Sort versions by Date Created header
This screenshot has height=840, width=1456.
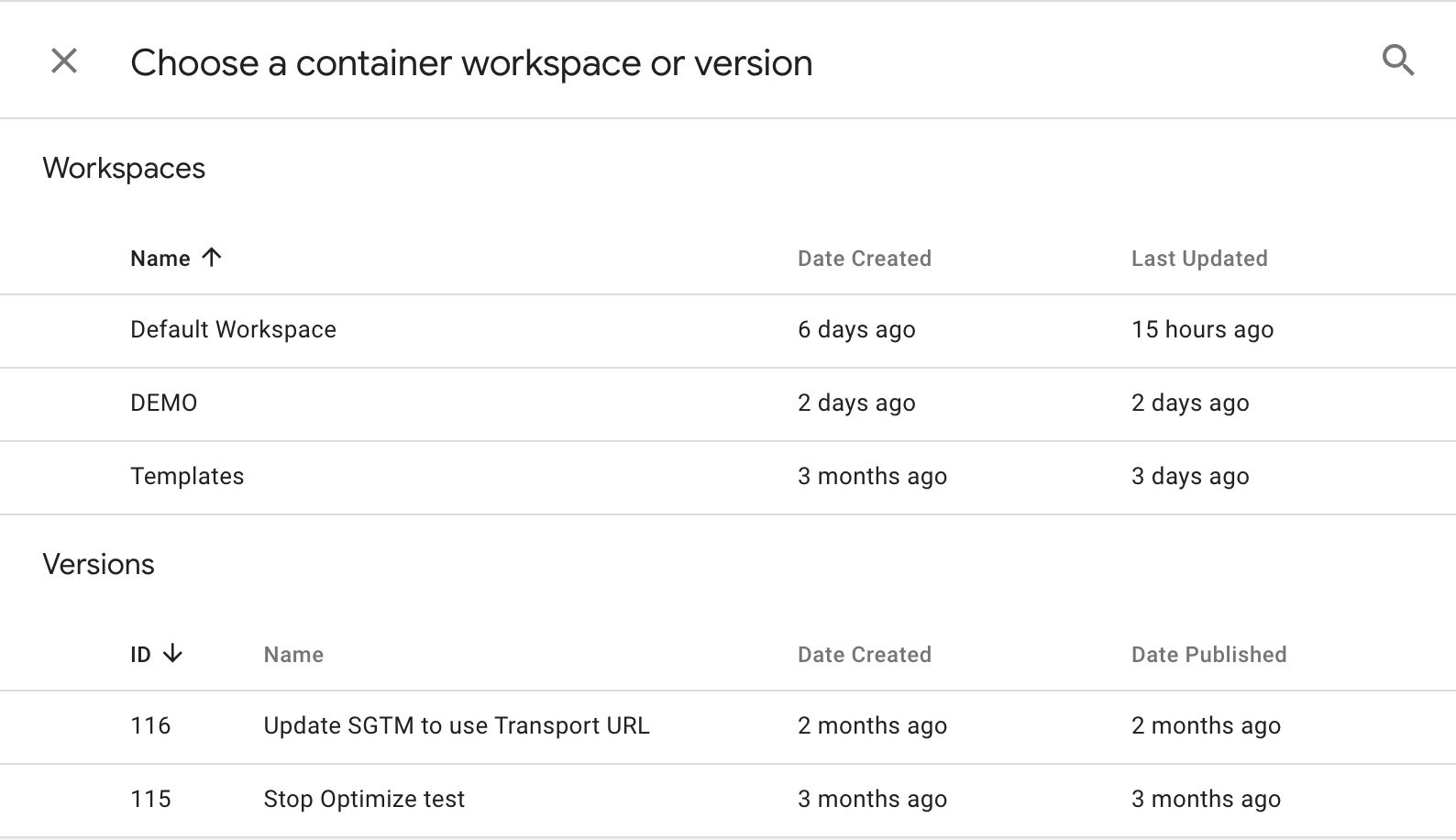pyautogui.click(x=865, y=655)
